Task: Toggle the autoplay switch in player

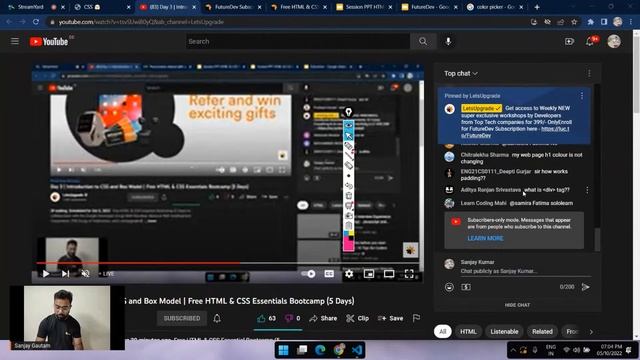Action: click(x=308, y=273)
